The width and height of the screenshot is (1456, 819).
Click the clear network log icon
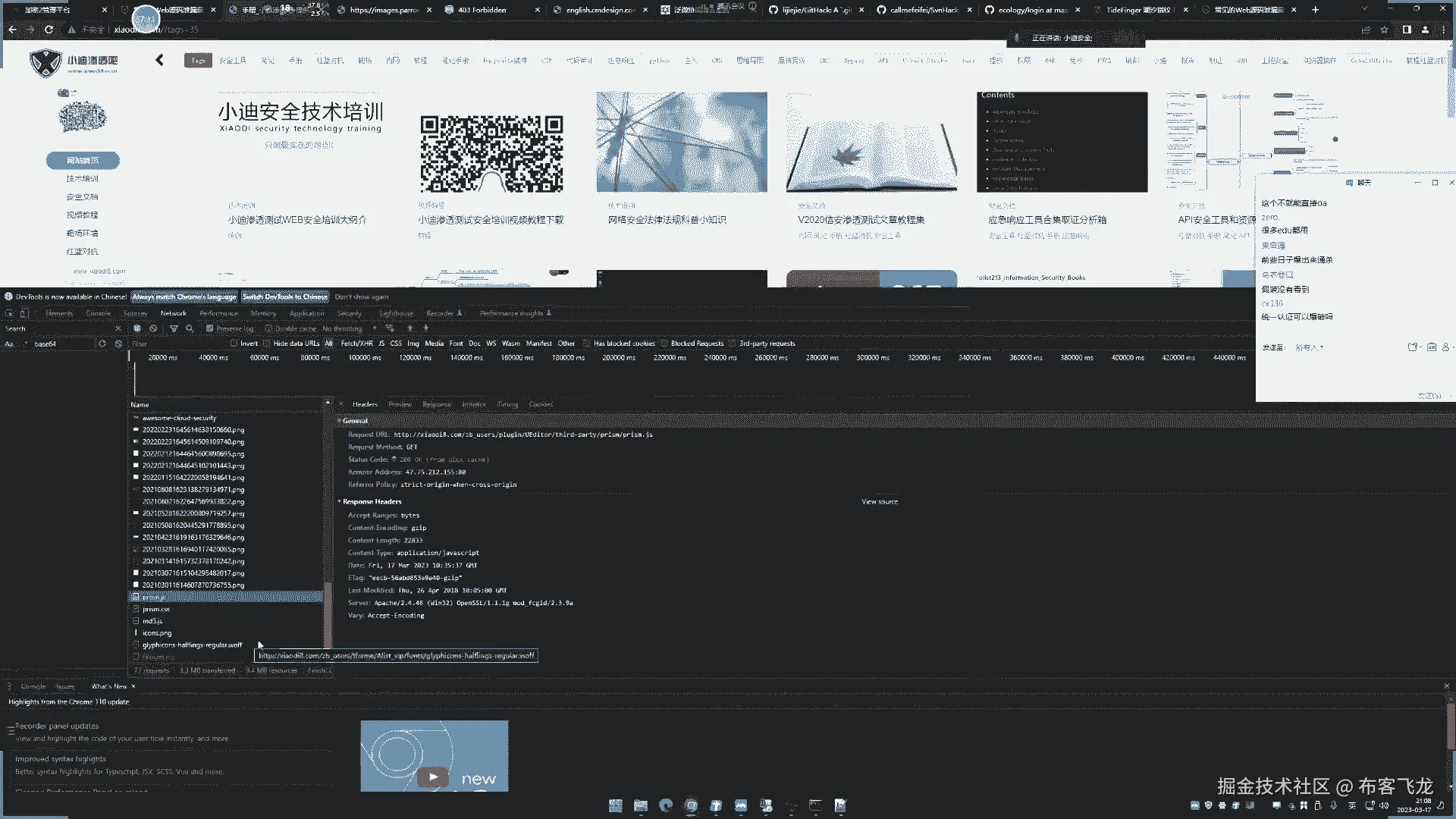pyautogui.click(x=153, y=328)
